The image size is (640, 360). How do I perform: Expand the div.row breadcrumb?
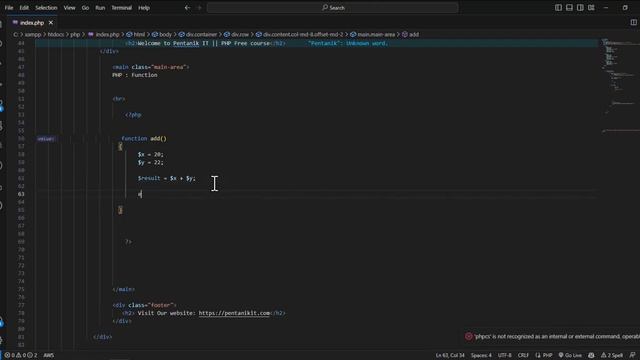[x=236, y=34]
